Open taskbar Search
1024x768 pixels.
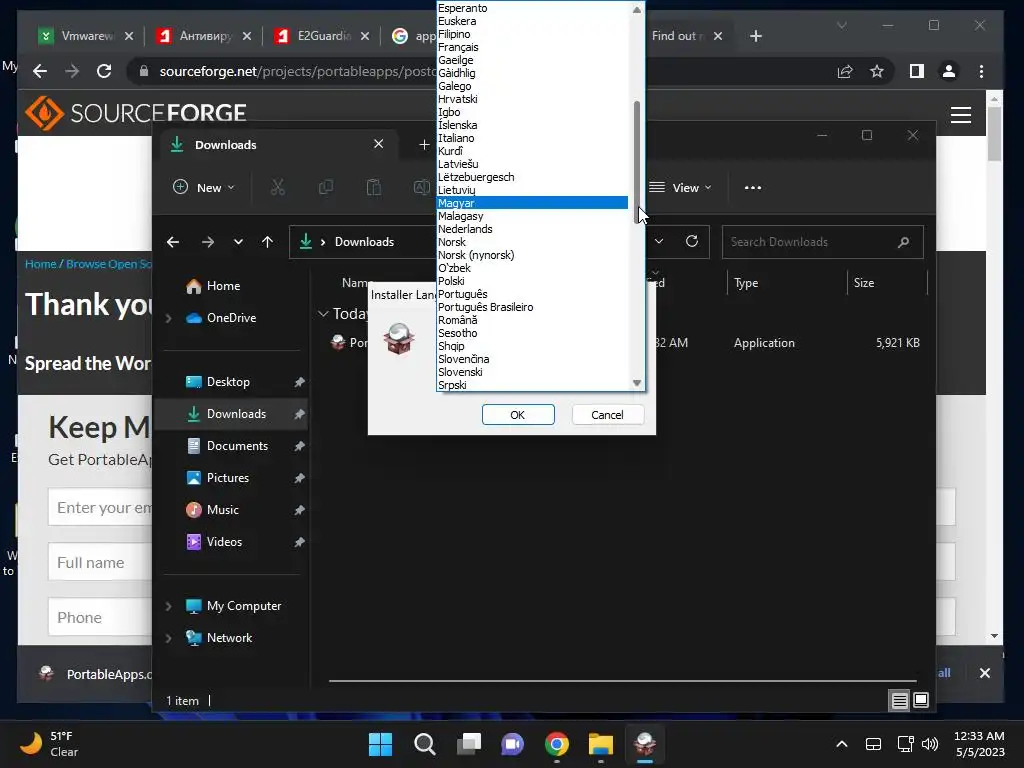pyautogui.click(x=424, y=744)
